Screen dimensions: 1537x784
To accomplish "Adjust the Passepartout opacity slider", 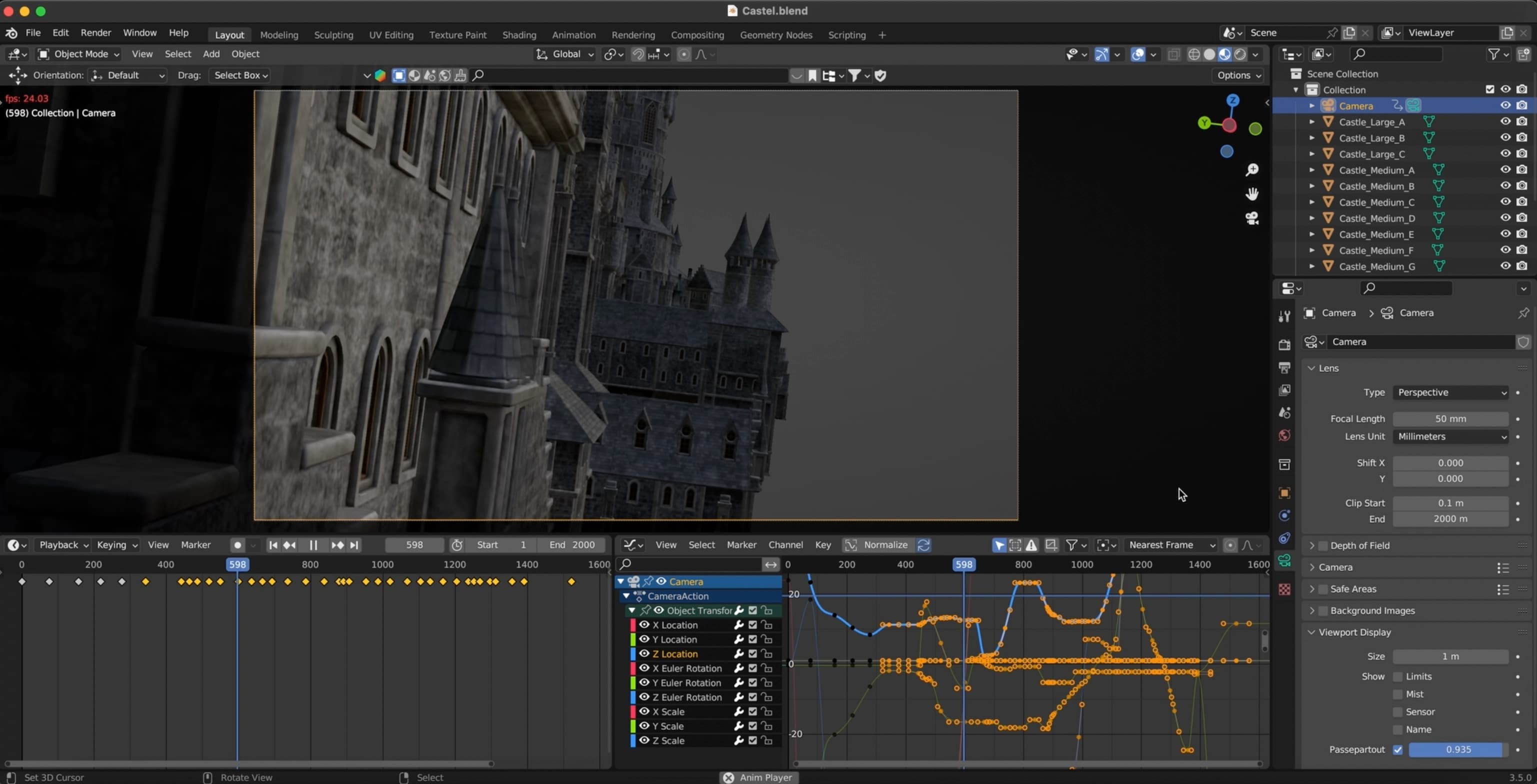I will click(1458, 749).
